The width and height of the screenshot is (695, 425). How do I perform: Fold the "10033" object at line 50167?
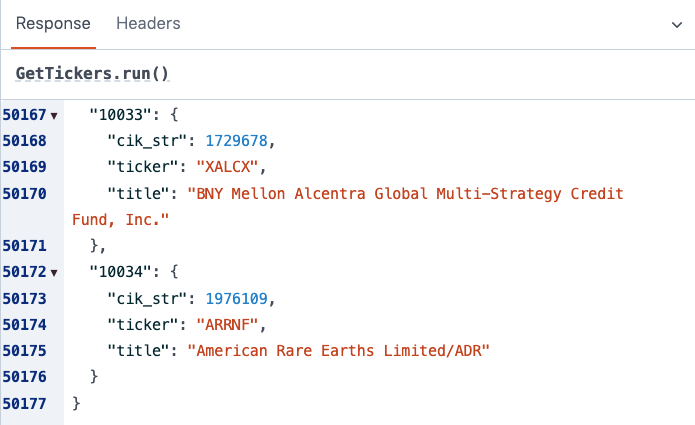click(54, 115)
